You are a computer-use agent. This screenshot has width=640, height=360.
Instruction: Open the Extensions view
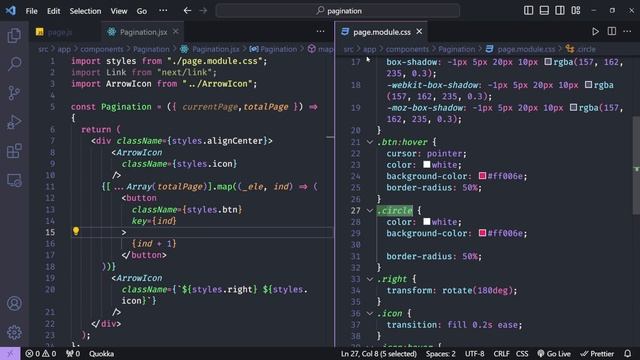[x=14, y=151]
